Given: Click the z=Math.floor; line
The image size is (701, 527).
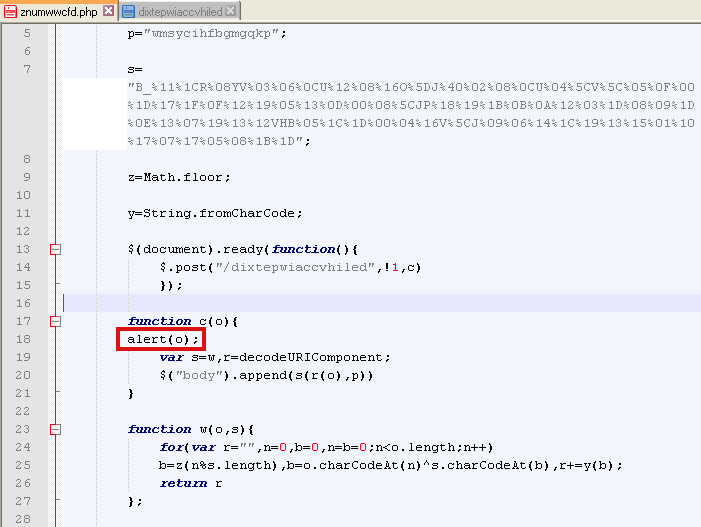Looking at the screenshot, I should click(179, 177).
